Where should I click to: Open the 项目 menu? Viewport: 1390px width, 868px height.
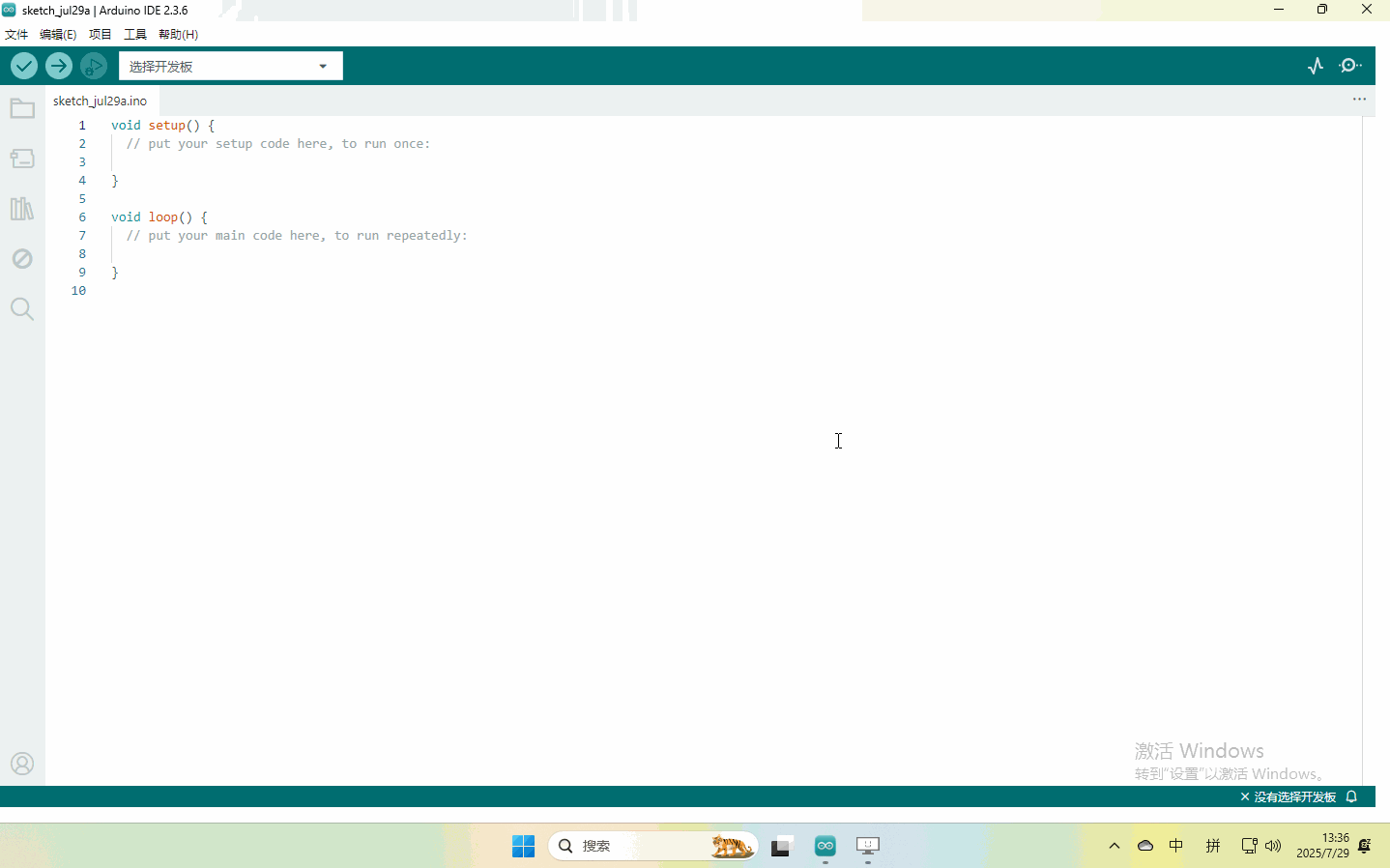click(x=101, y=34)
